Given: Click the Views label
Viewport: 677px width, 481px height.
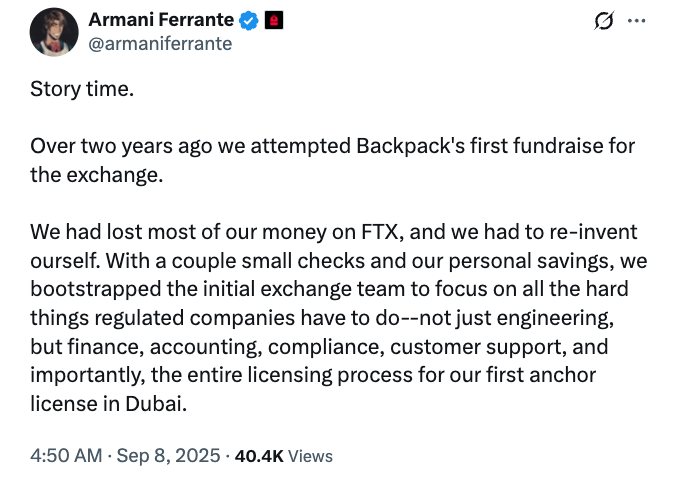Looking at the screenshot, I should (x=310, y=456).
